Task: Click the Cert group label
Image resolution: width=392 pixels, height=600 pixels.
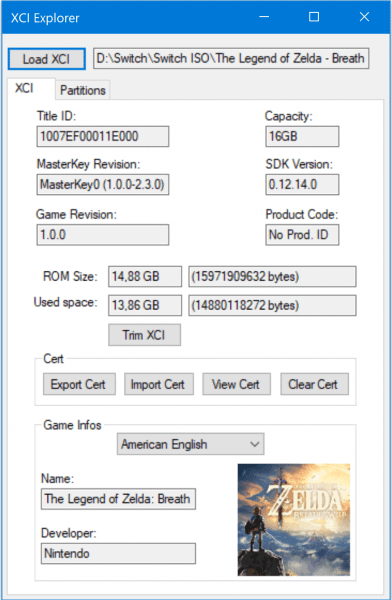Action: (x=53, y=359)
